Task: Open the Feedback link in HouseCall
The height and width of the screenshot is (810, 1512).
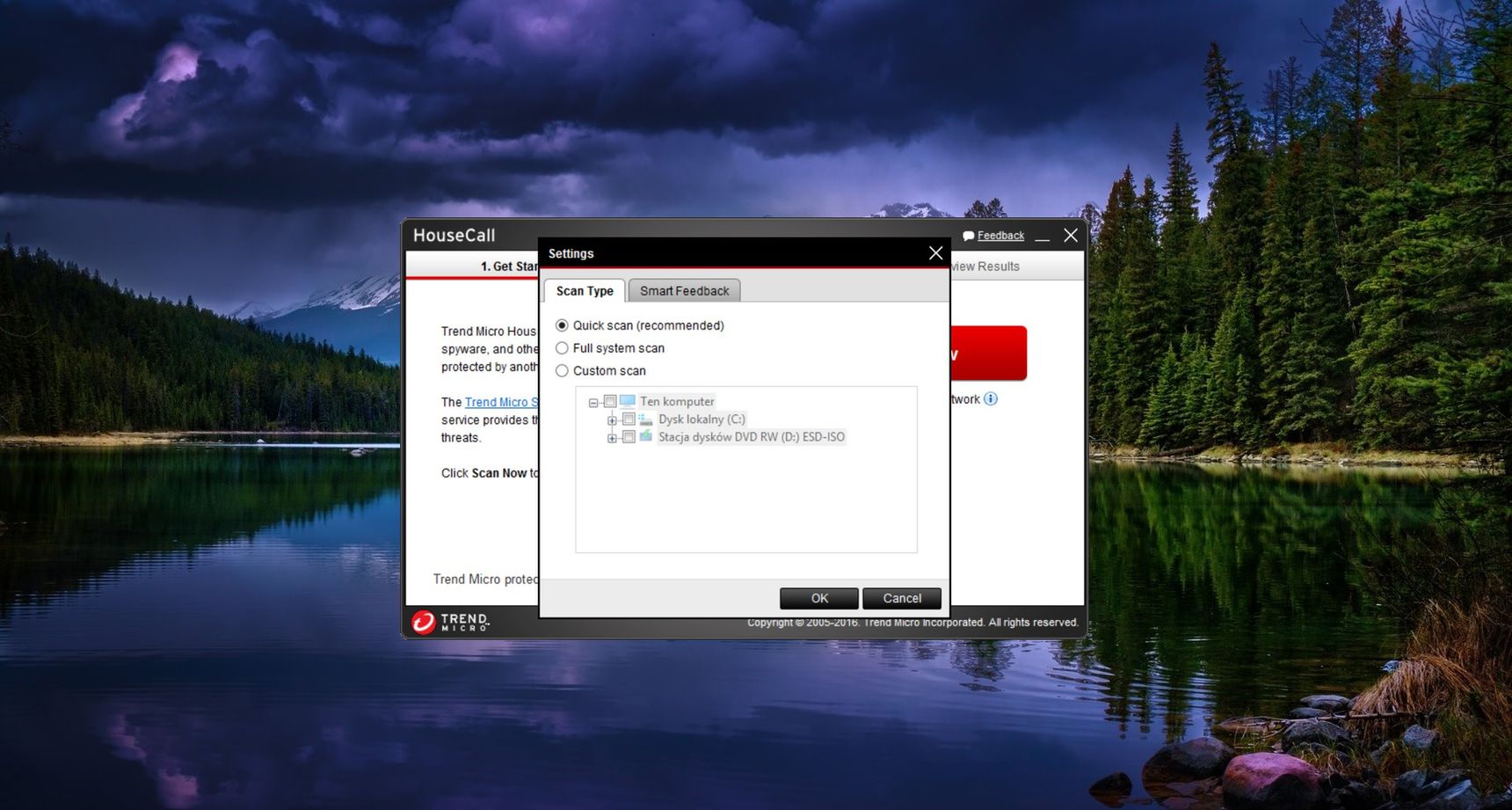Action: [x=1000, y=236]
